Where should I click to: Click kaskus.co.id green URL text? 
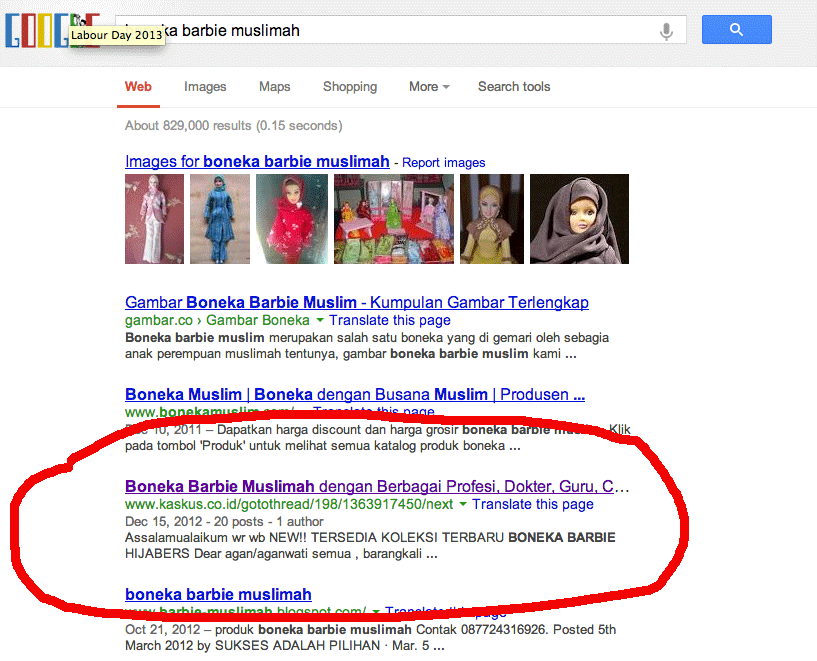[289, 504]
